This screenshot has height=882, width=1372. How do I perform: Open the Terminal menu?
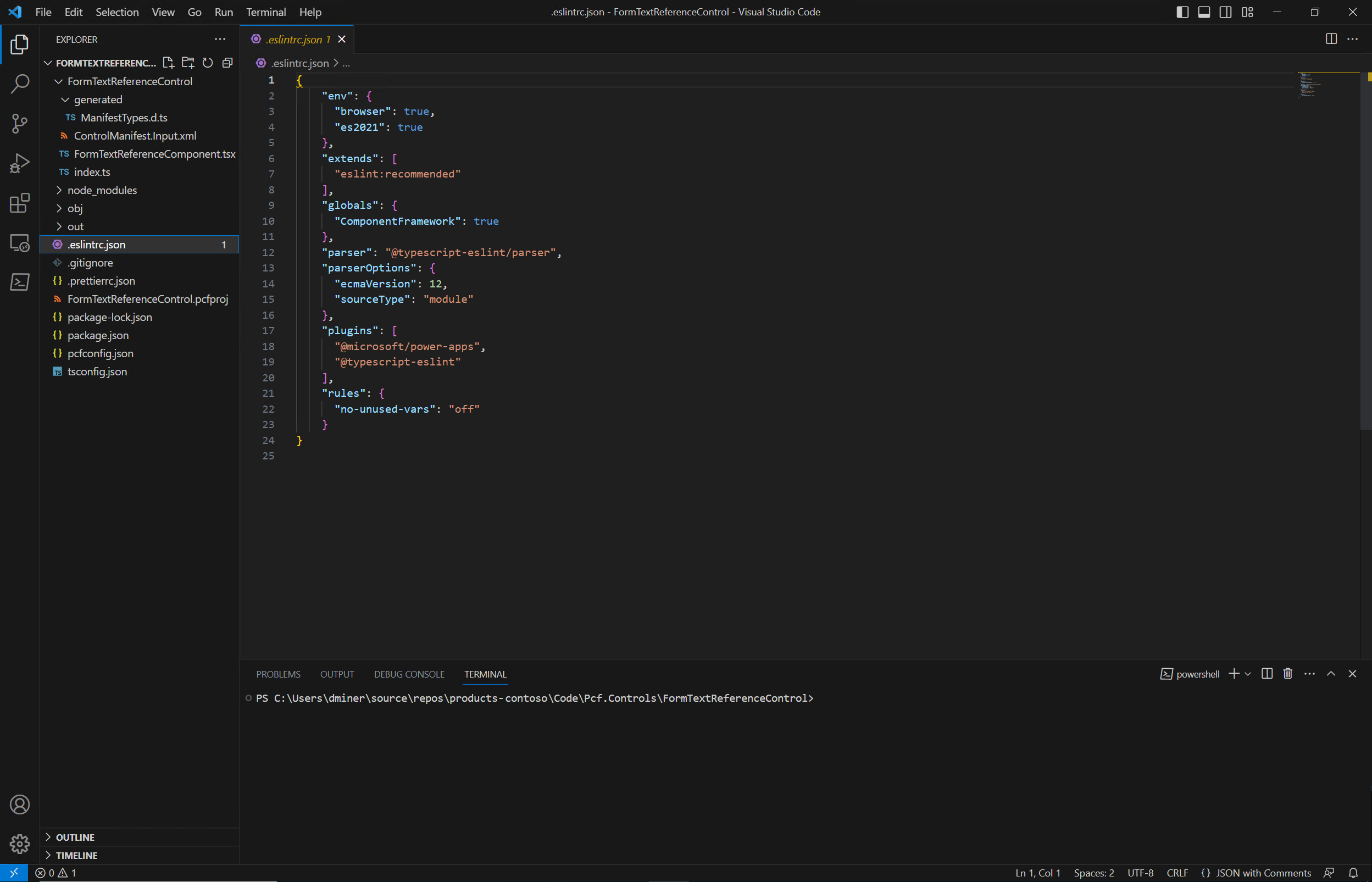pyautogui.click(x=266, y=12)
